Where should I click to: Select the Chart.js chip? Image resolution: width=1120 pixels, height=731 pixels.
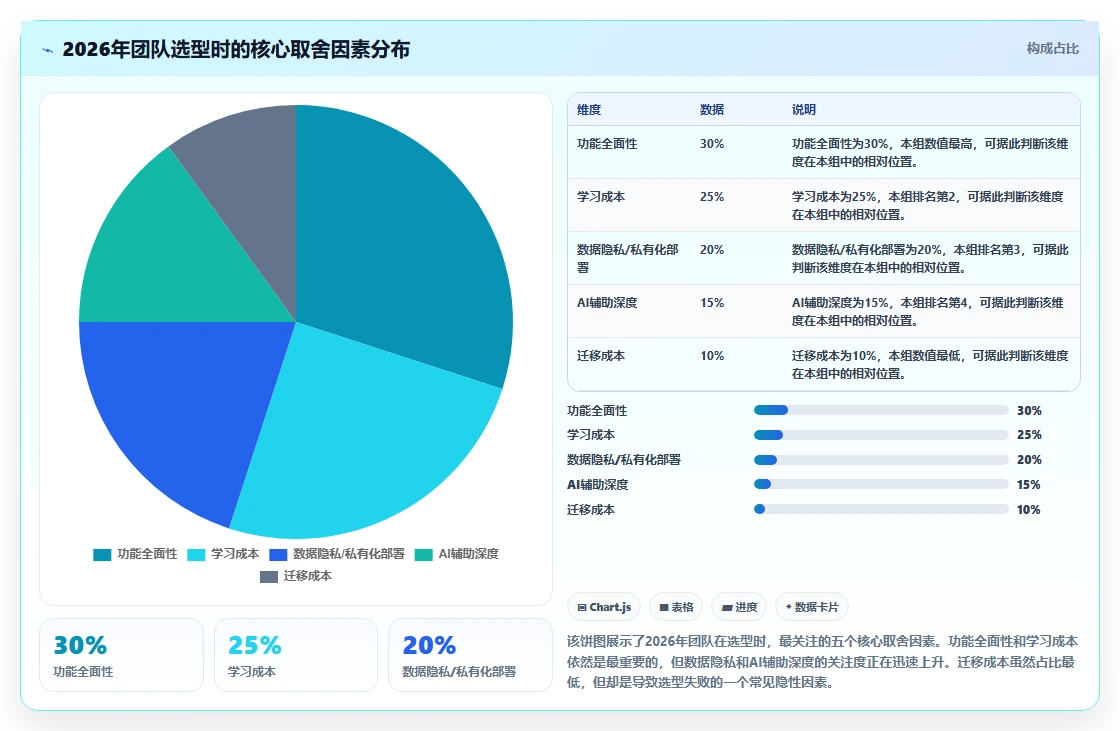(604, 607)
